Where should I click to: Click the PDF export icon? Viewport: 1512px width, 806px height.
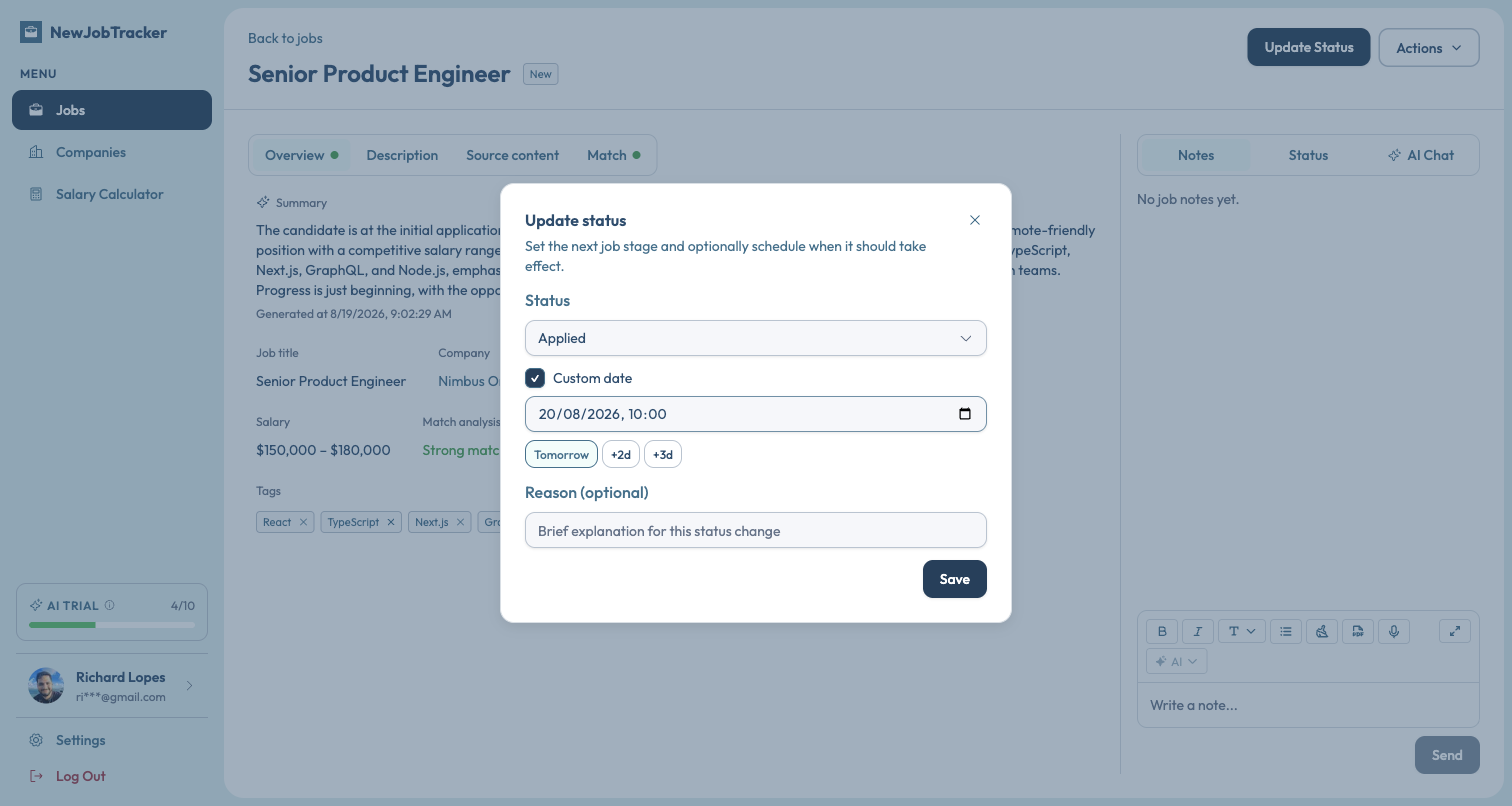[x=1358, y=631]
